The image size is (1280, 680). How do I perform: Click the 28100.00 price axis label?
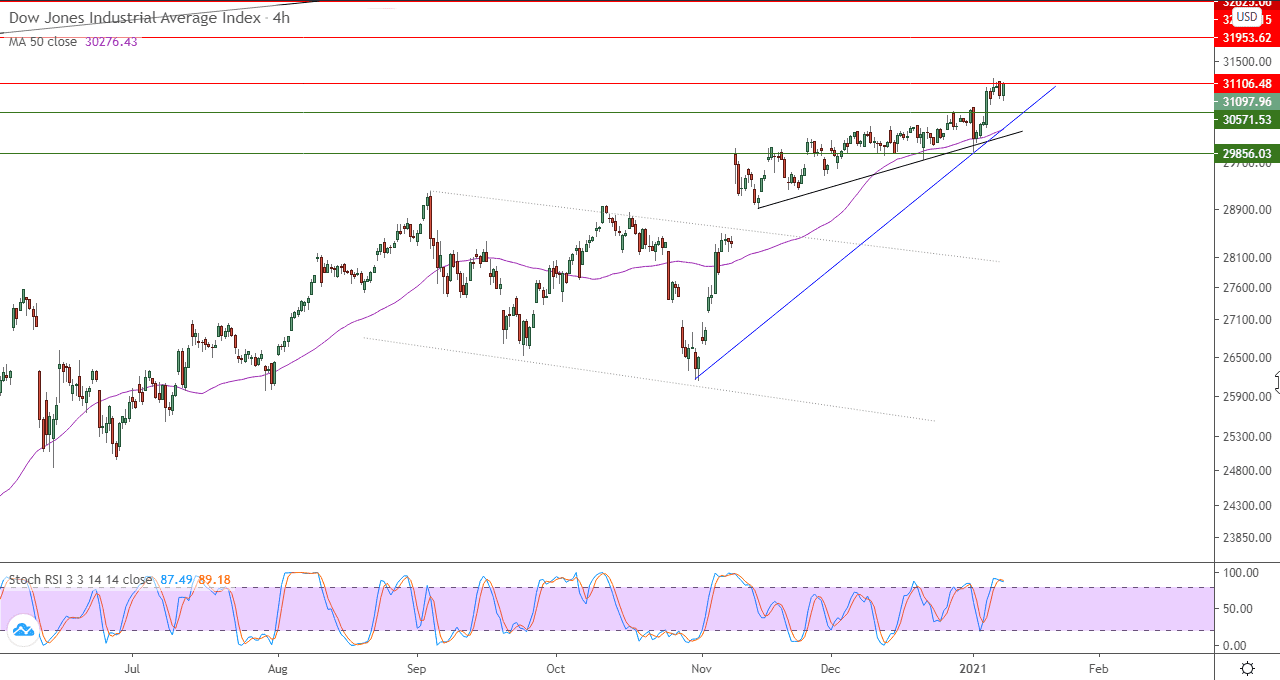[x=1246, y=258]
